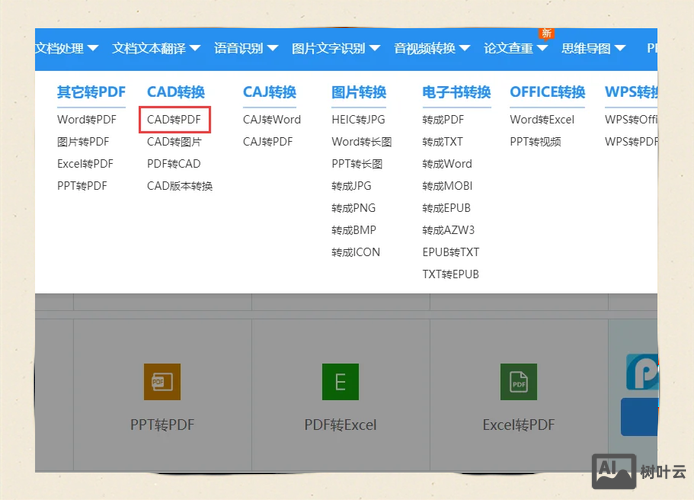Select 转成JPG under 图片转换
694x500 pixels.
351,186
